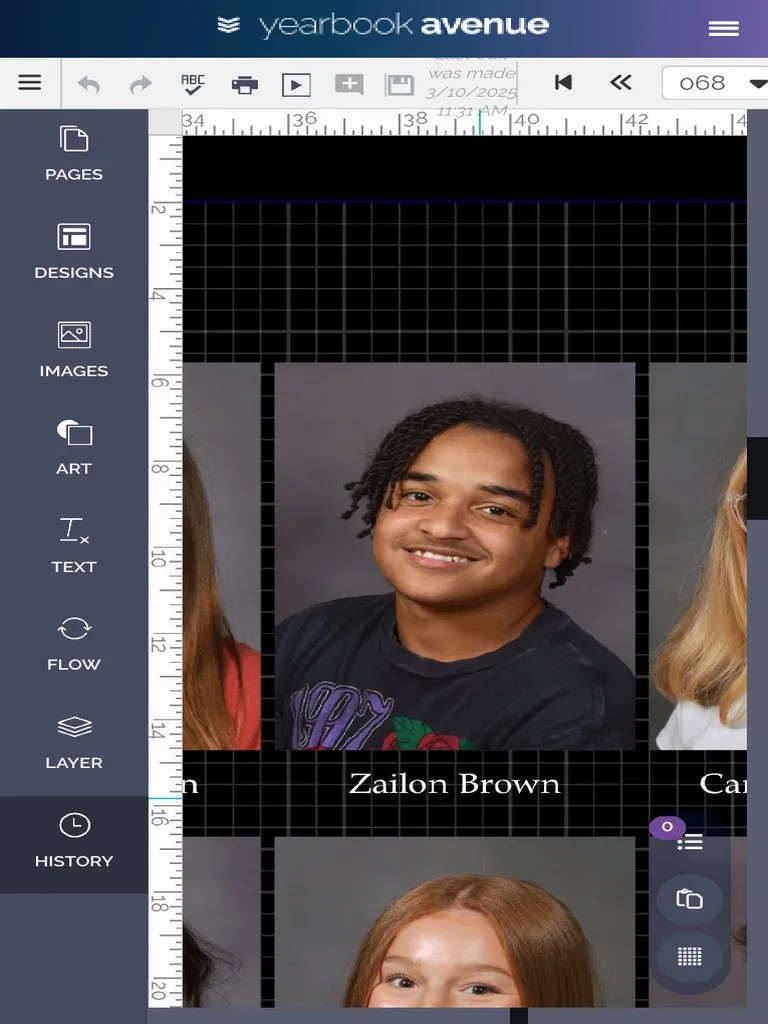768x1024 pixels.
Task: Undo the last edit
Action: [89, 84]
